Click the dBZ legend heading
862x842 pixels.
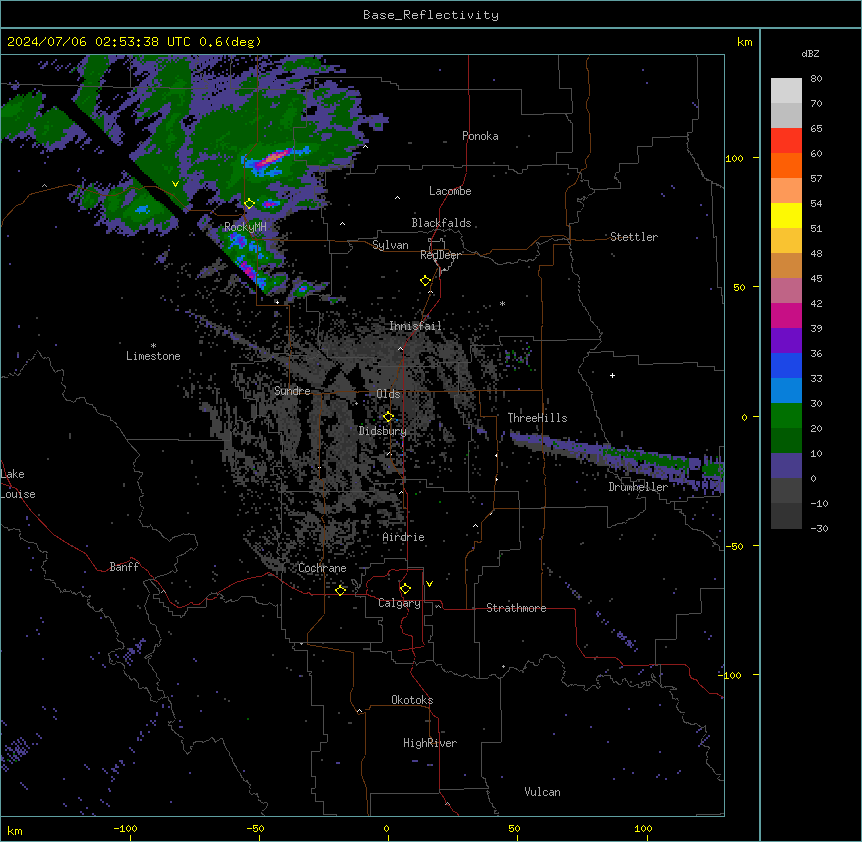coord(810,53)
